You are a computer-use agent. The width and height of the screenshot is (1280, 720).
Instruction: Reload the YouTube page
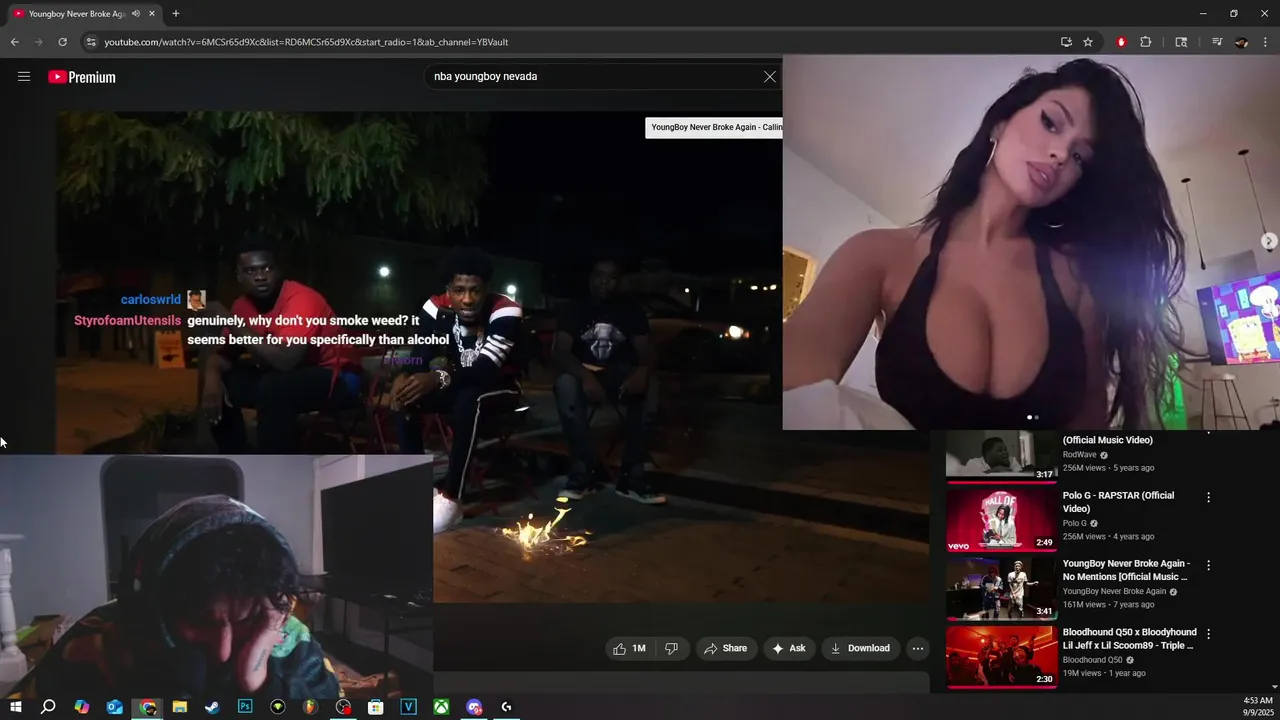(63, 42)
